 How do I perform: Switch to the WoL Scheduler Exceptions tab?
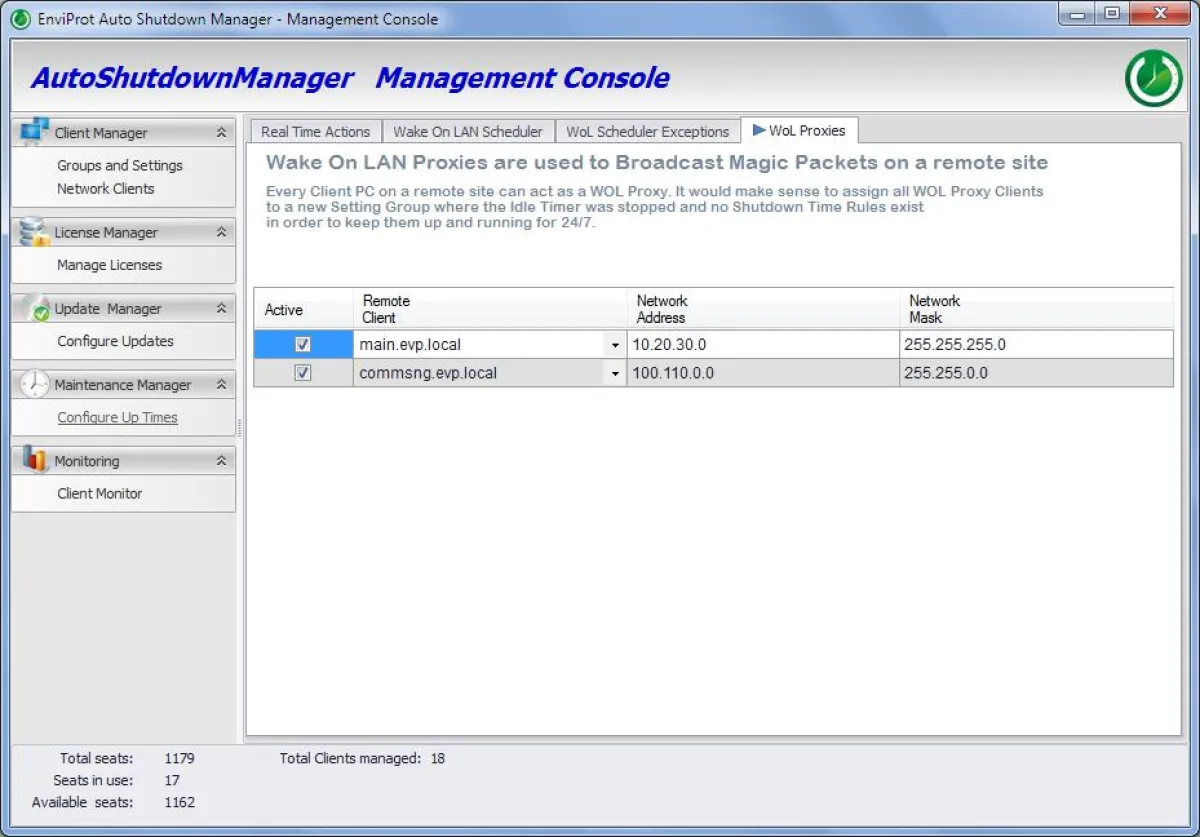coord(648,131)
